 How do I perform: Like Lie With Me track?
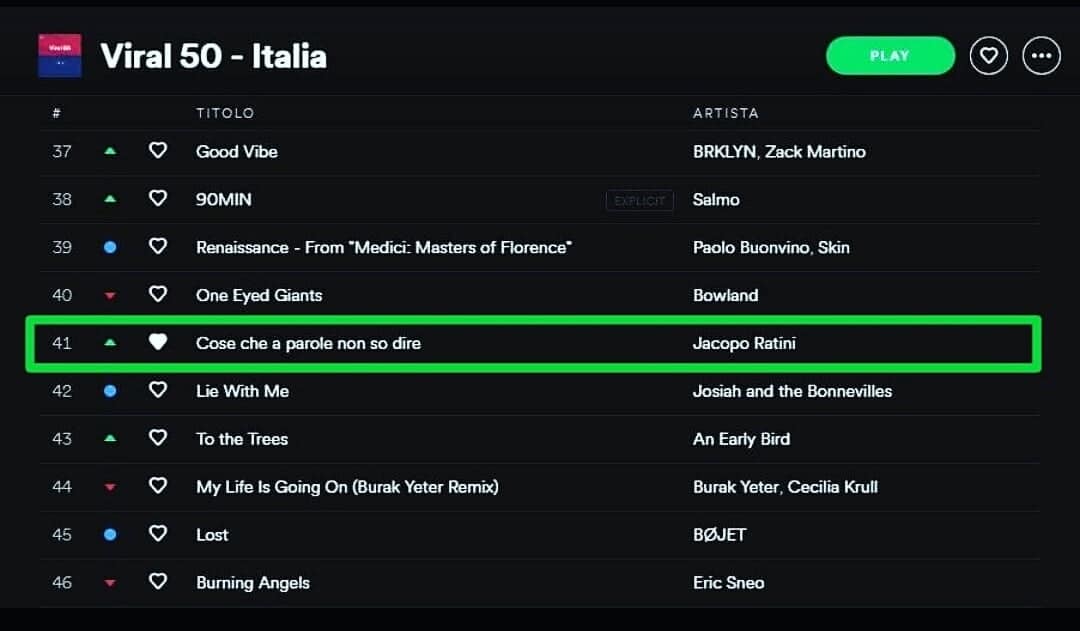click(x=158, y=390)
